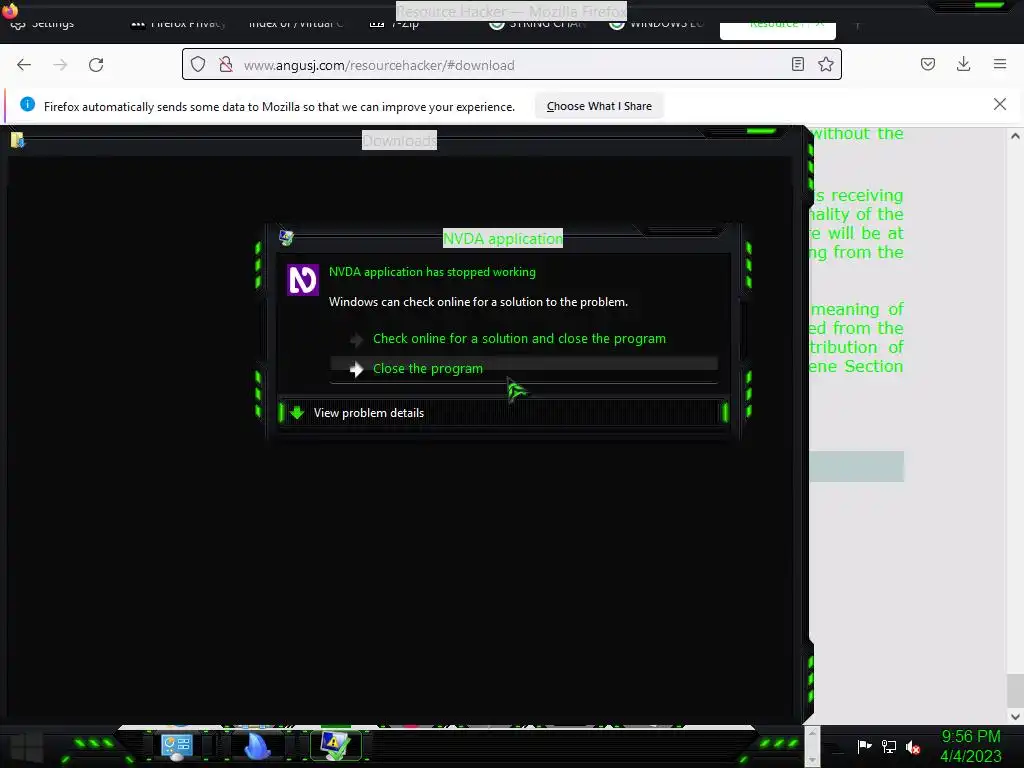Click the taskbar clock showing 9:56 PM
This screenshot has width=1024, height=768.
point(970,746)
